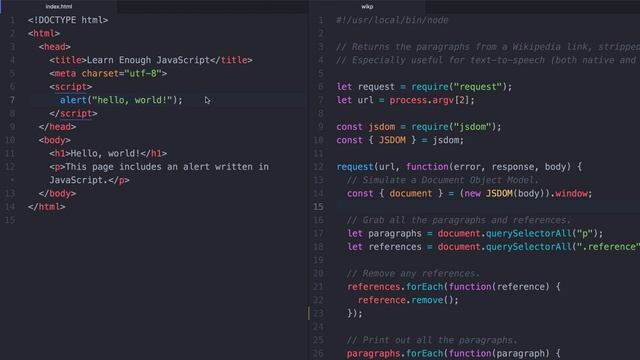Click the comment 'Remove any references'

point(413,273)
